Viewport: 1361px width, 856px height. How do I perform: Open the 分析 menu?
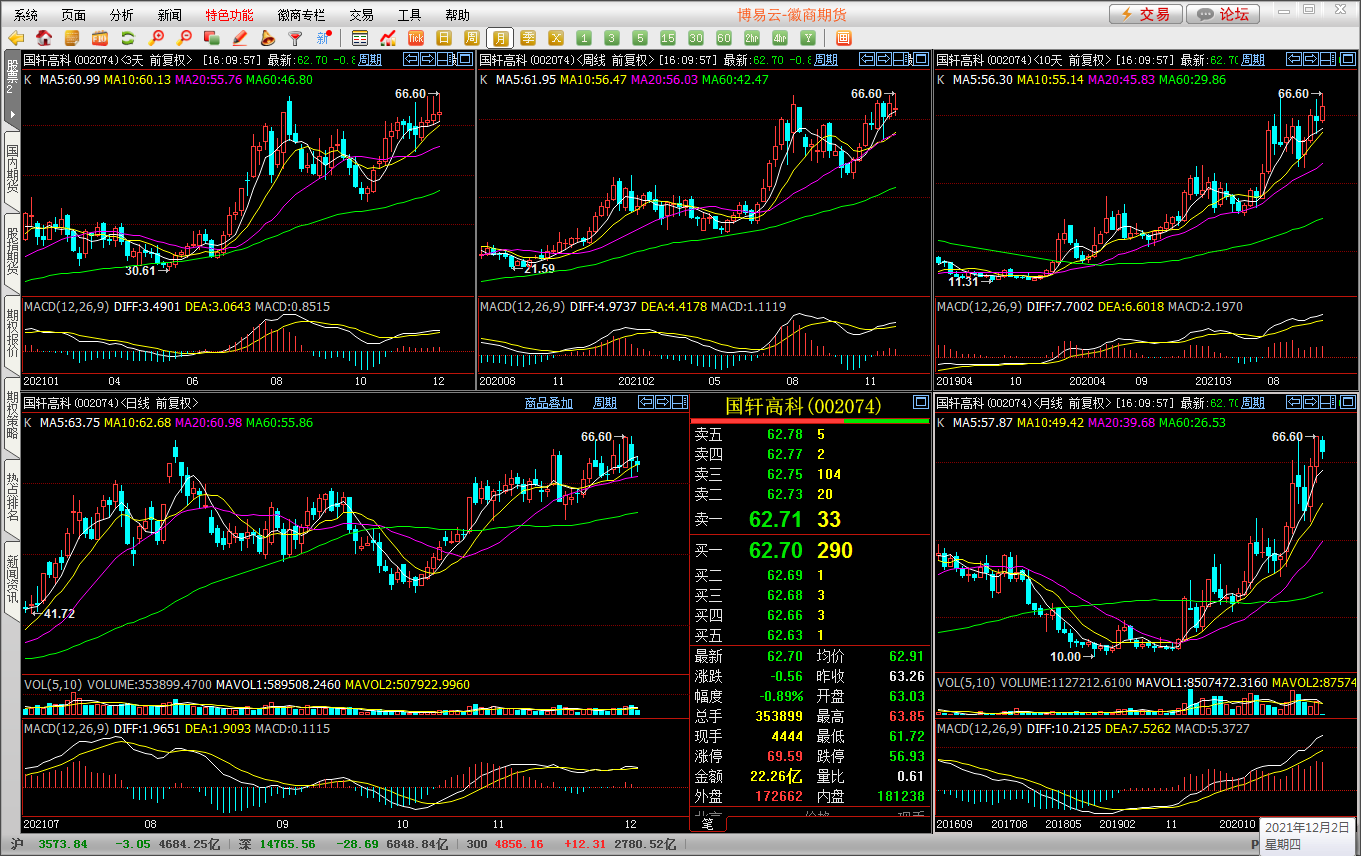coord(121,15)
